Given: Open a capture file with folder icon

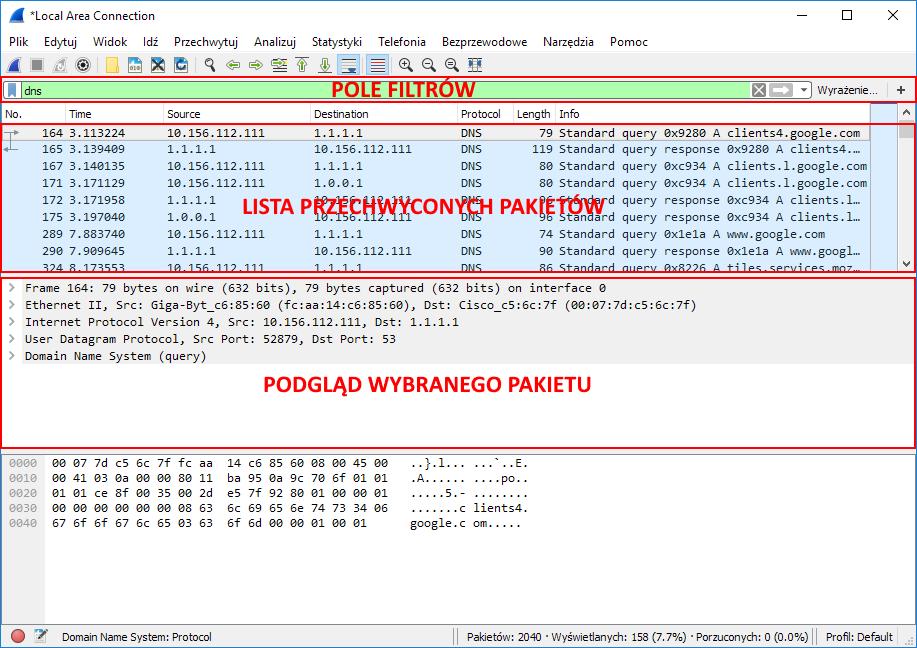Looking at the screenshot, I should coord(112,65).
